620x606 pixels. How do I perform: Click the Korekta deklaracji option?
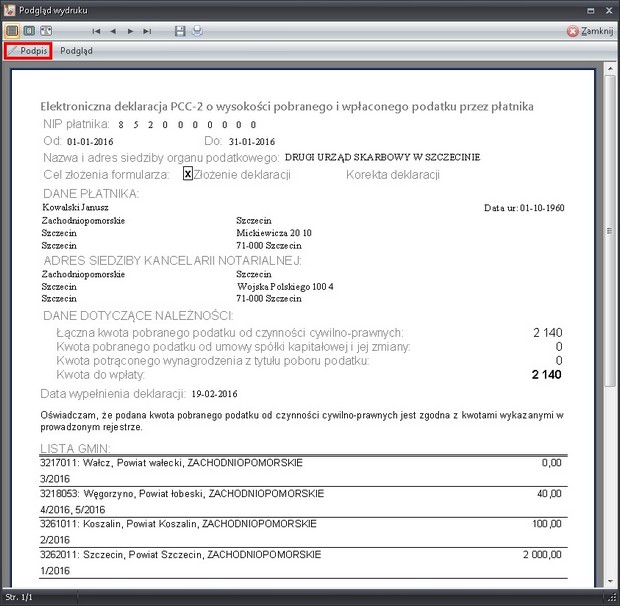(393, 175)
